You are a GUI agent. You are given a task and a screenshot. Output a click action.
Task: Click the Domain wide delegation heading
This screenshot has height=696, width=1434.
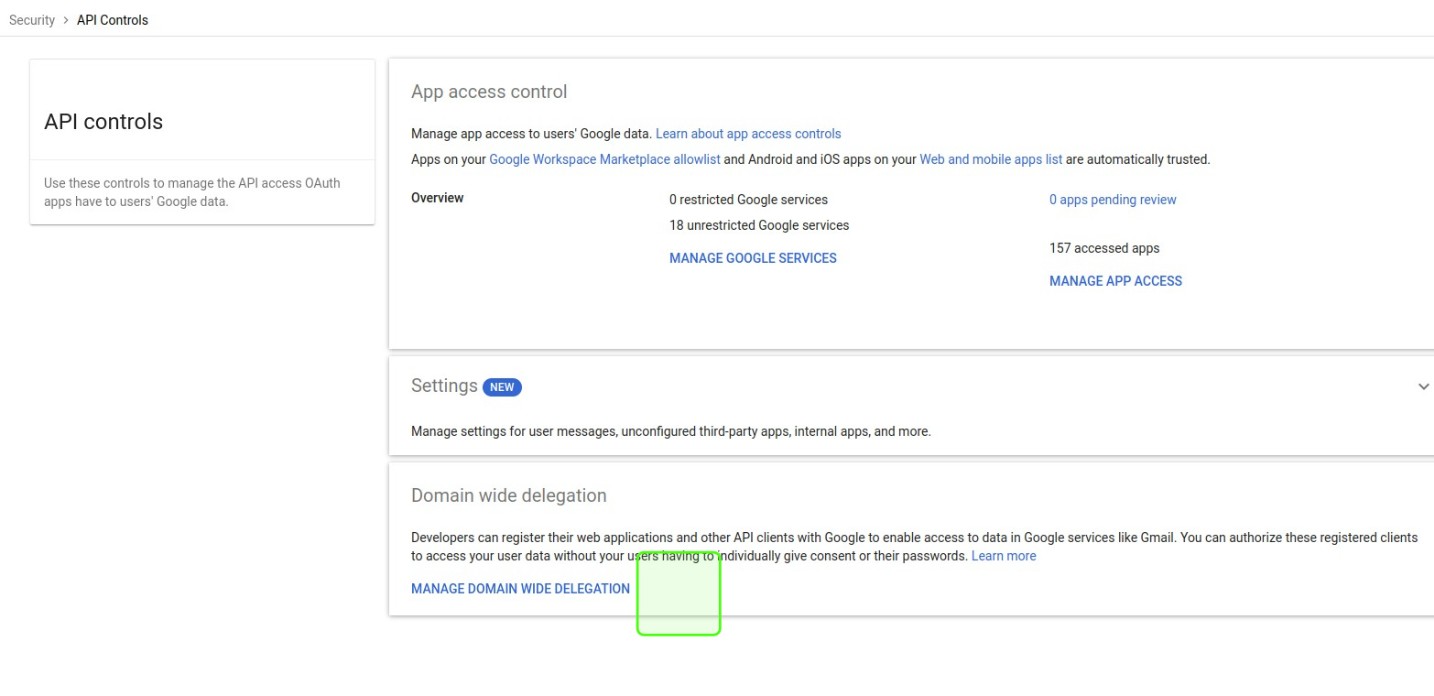click(x=508, y=496)
